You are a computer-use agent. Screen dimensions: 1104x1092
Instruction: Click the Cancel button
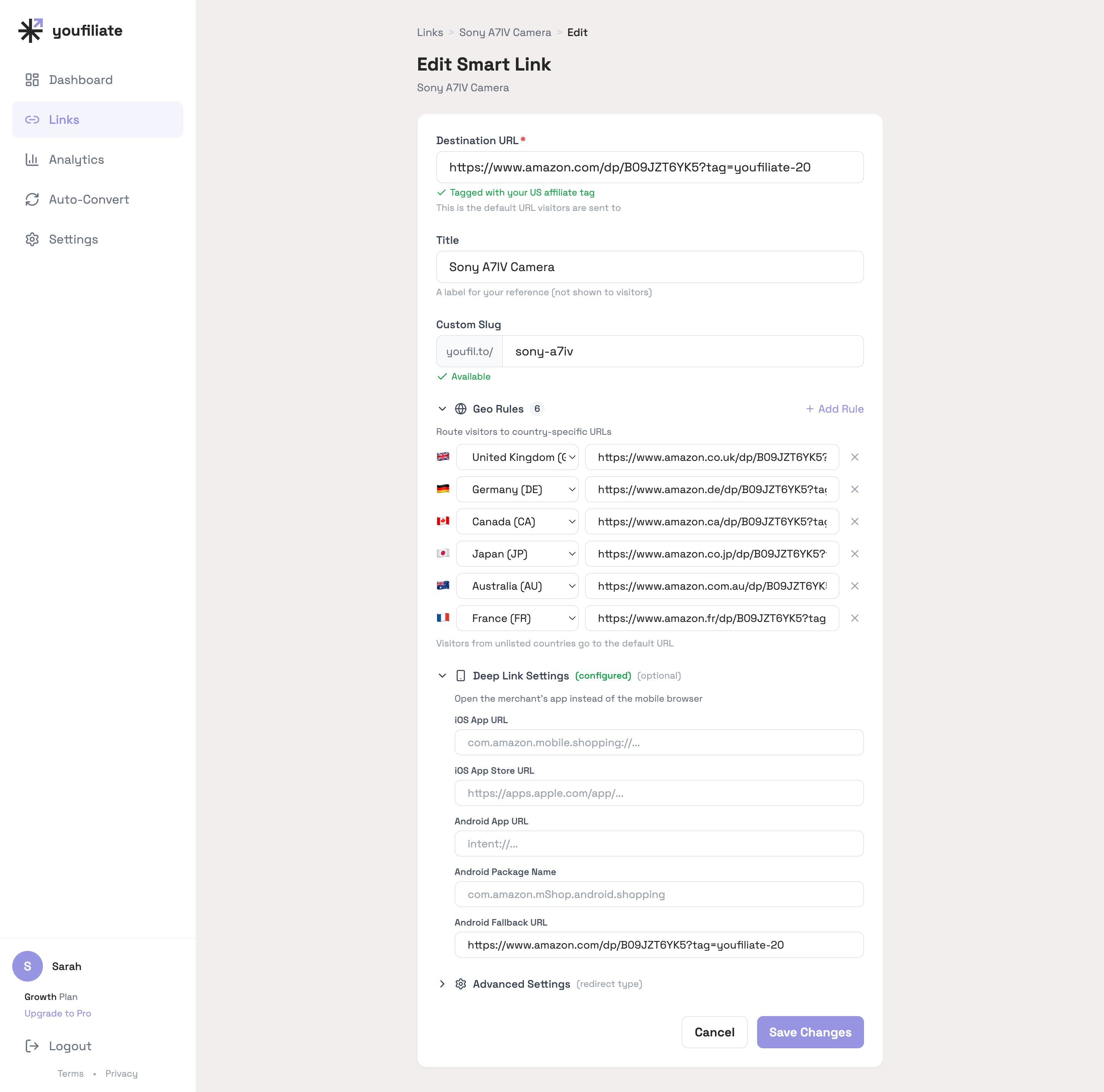pyautogui.click(x=714, y=1032)
